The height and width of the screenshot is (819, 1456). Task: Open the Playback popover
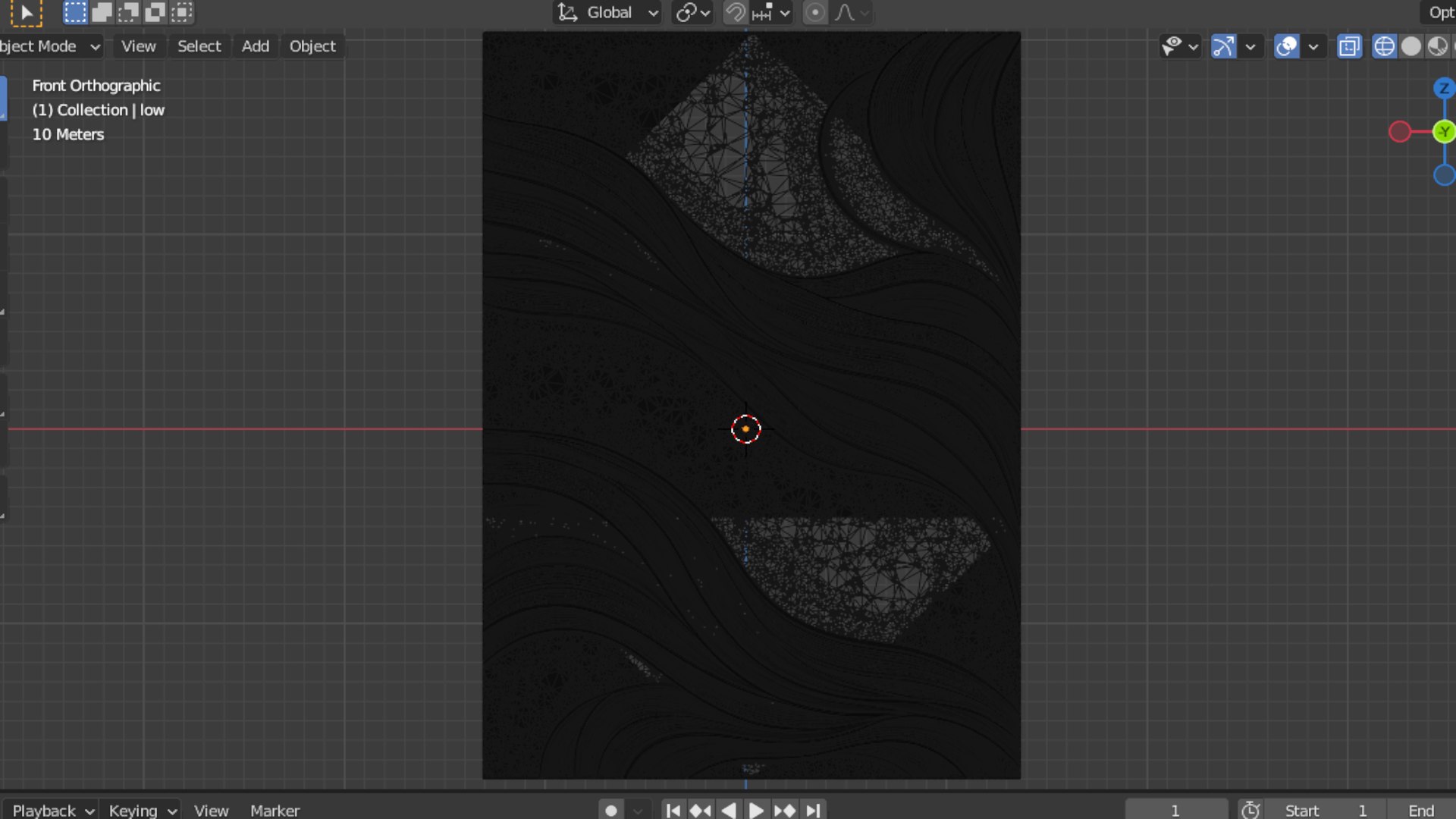click(50, 810)
